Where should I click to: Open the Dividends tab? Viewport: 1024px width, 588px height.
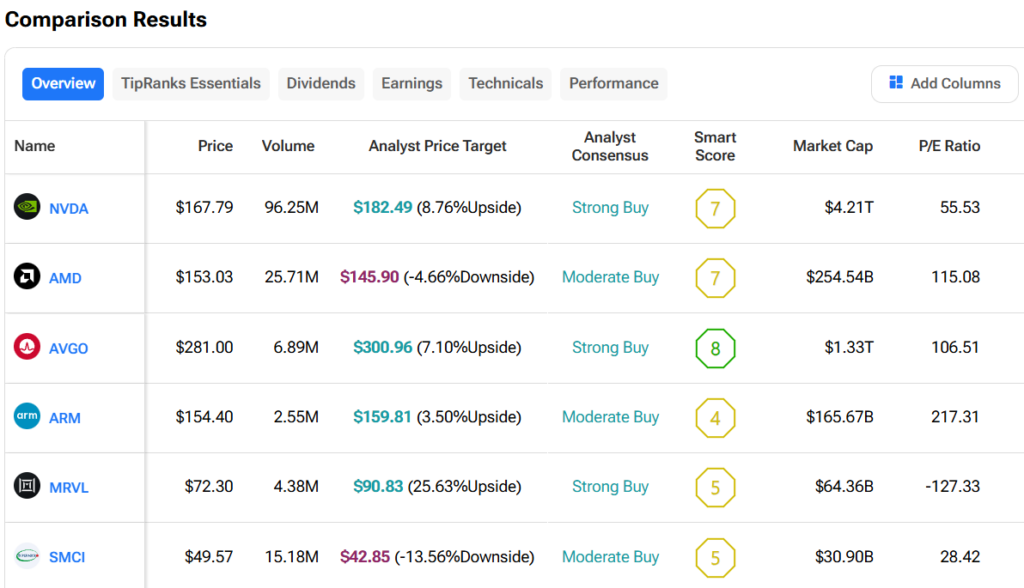coord(321,84)
